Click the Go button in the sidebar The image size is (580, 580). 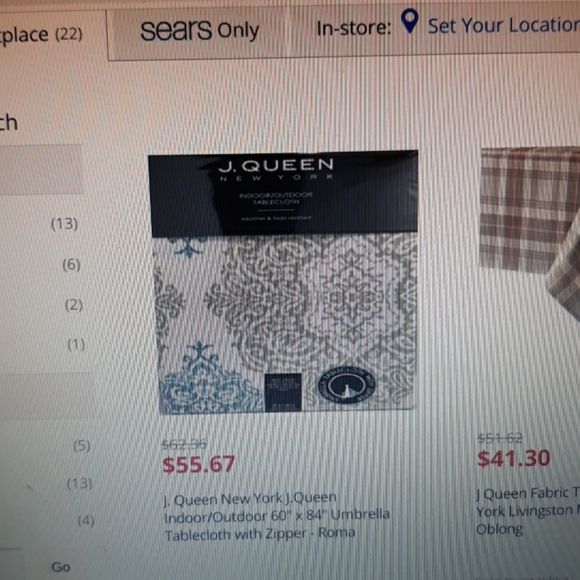click(61, 567)
